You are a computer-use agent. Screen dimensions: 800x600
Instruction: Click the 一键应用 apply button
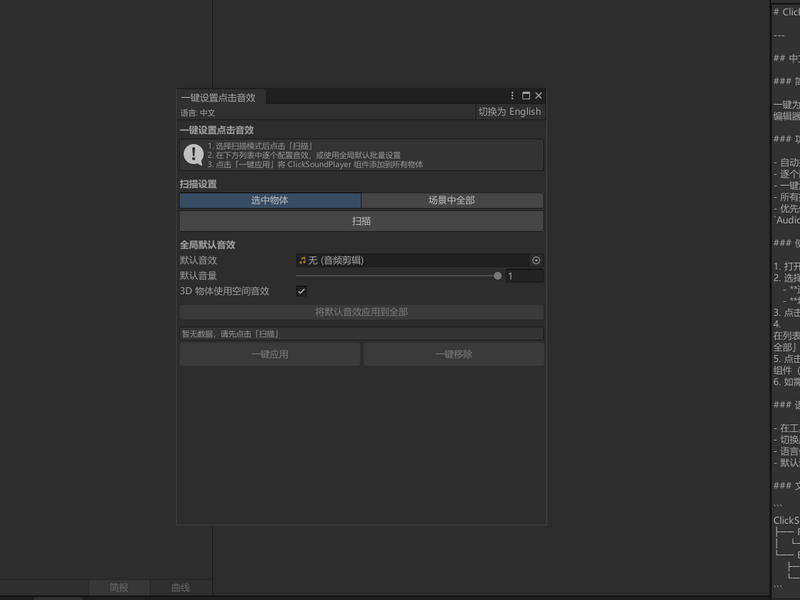coord(270,354)
